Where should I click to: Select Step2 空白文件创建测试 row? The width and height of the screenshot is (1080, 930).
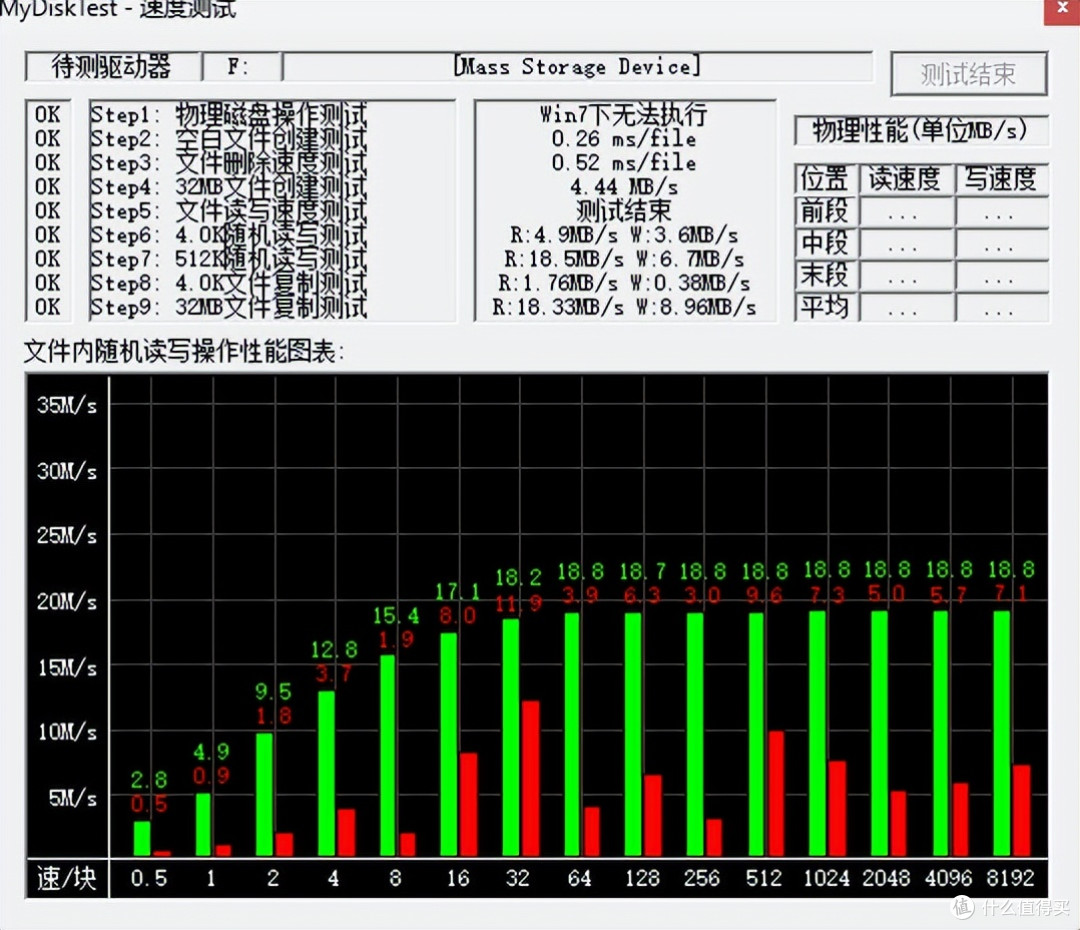[229, 138]
